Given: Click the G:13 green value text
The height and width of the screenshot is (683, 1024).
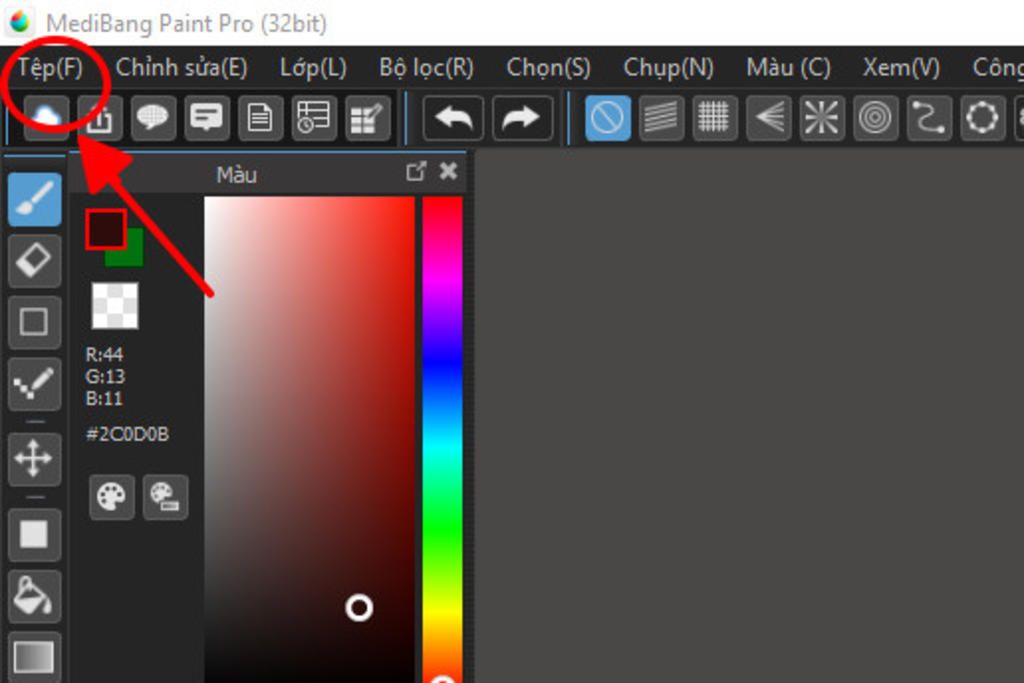Looking at the screenshot, I should pyautogui.click(x=105, y=377).
